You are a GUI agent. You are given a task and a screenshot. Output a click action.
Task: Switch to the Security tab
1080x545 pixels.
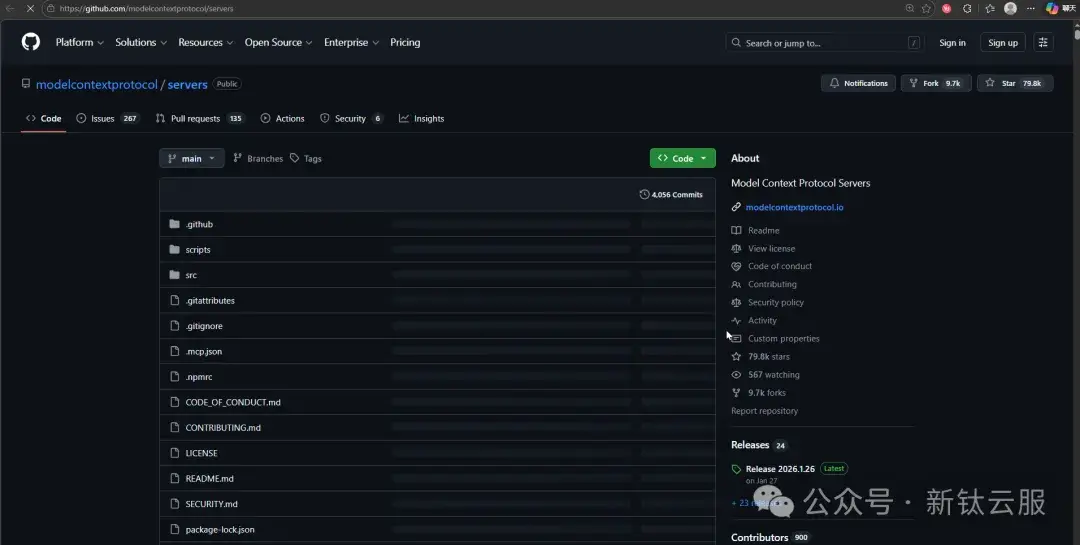coord(351,119)
